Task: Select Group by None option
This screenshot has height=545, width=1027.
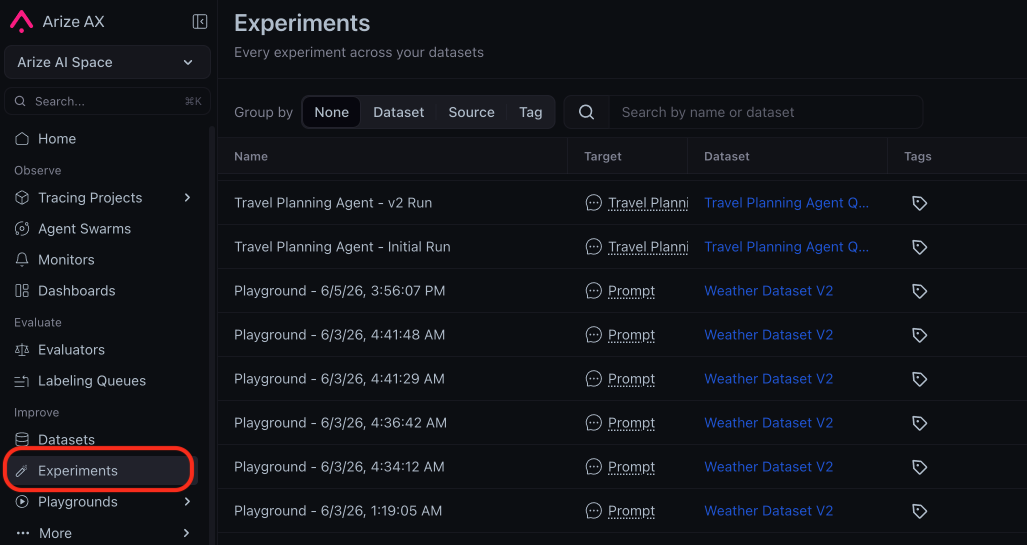Action: pyautogui.click(x=331, y=112)
